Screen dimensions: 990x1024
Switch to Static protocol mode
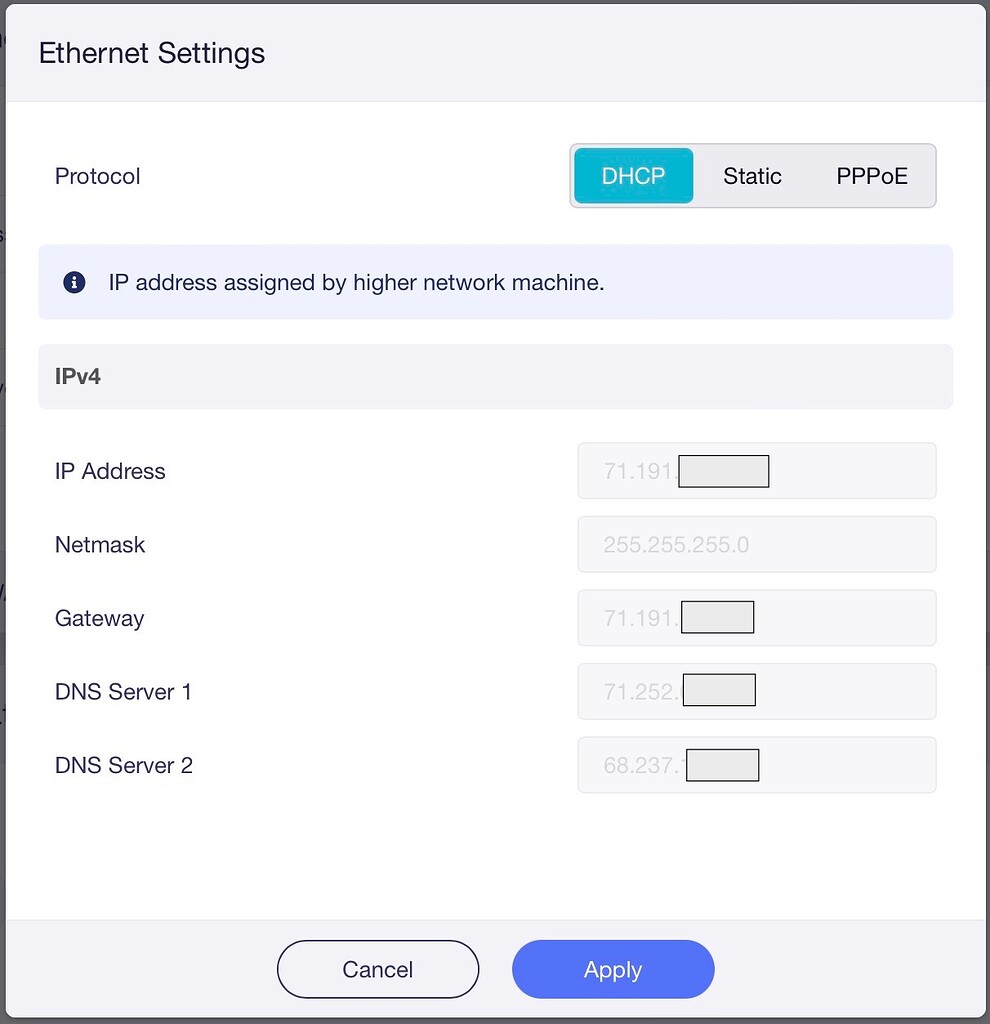tap(752, 176)
